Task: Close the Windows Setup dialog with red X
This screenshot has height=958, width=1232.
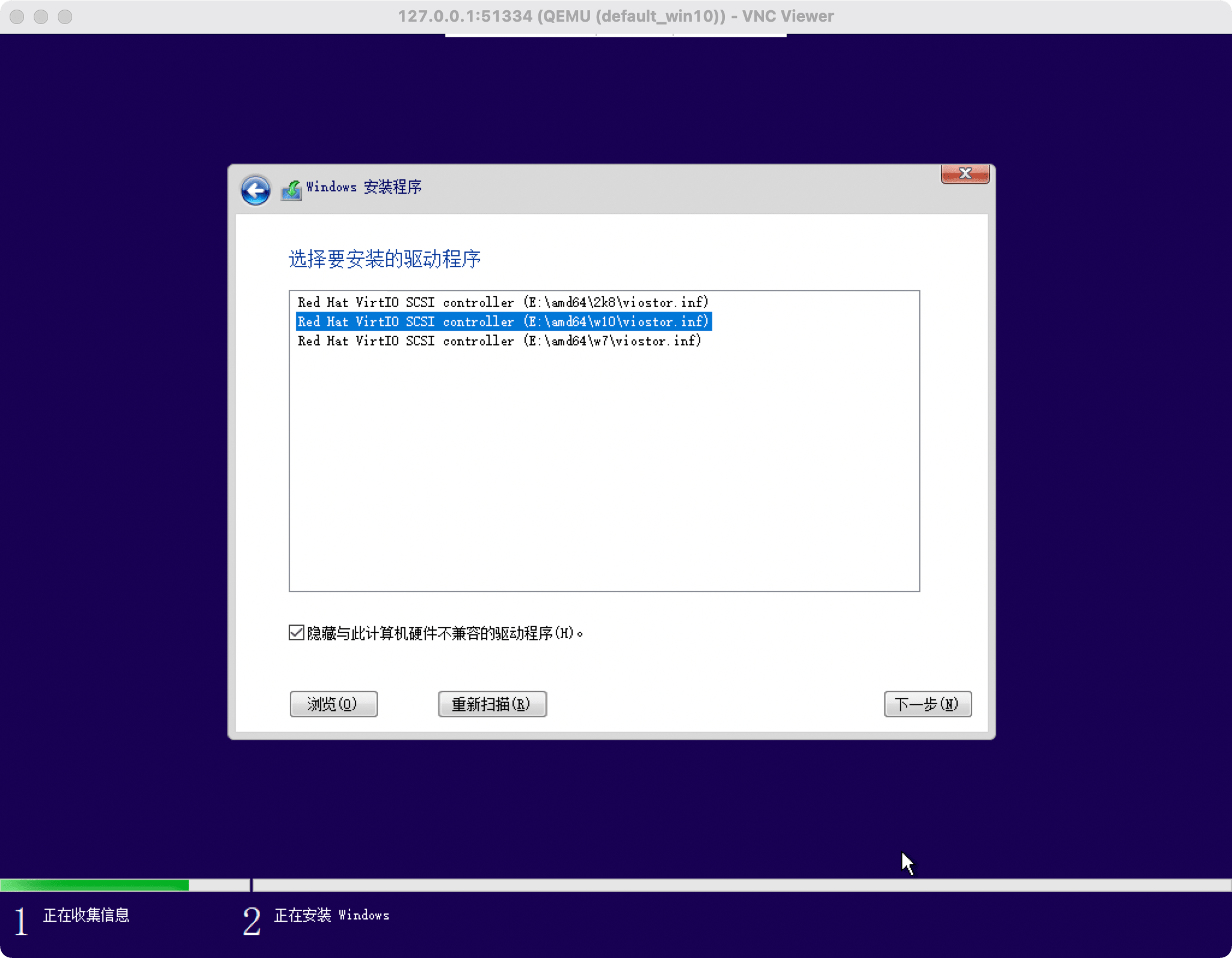Action: (965, 174)
